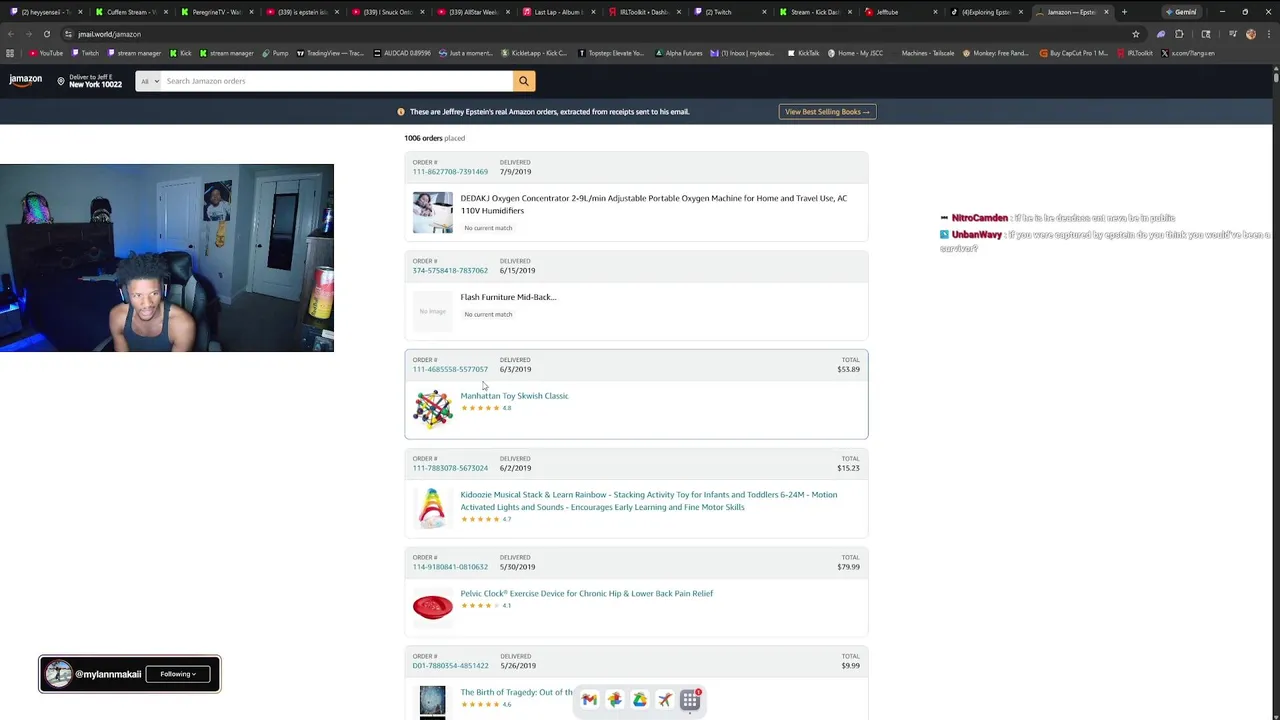1280x720 pixels.
Task: Open the Kick bookmark
Action: click(x=180, y=53)
